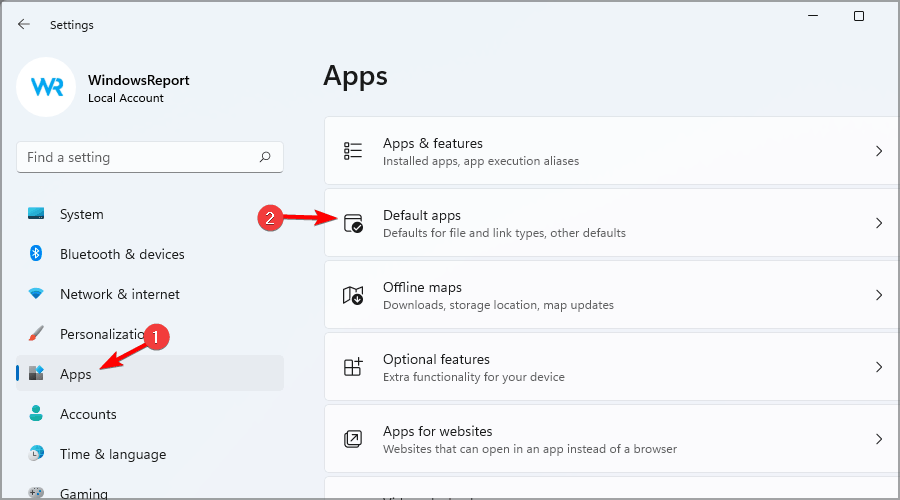Image resolution: width=900 pixels, height=500 pixels.
Task: Open Gaming in the sidebar
Action: coord(82,492)
